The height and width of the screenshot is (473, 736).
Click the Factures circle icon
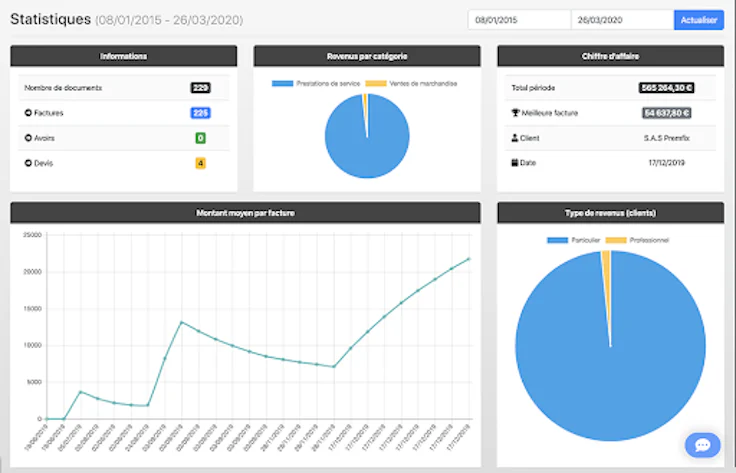[x=28, y=113]
